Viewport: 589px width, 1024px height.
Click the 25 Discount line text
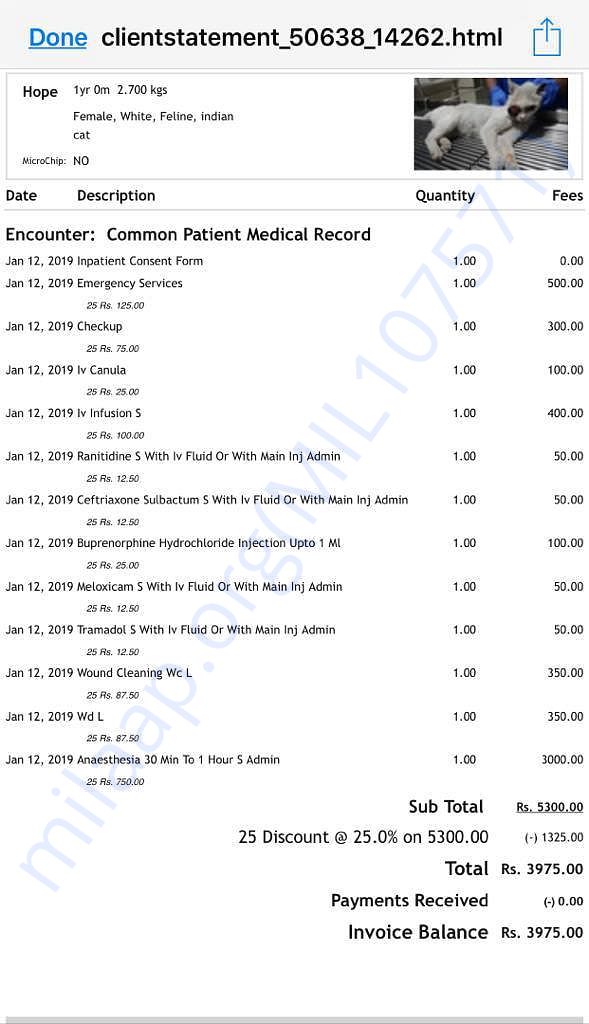pos(363,837)
